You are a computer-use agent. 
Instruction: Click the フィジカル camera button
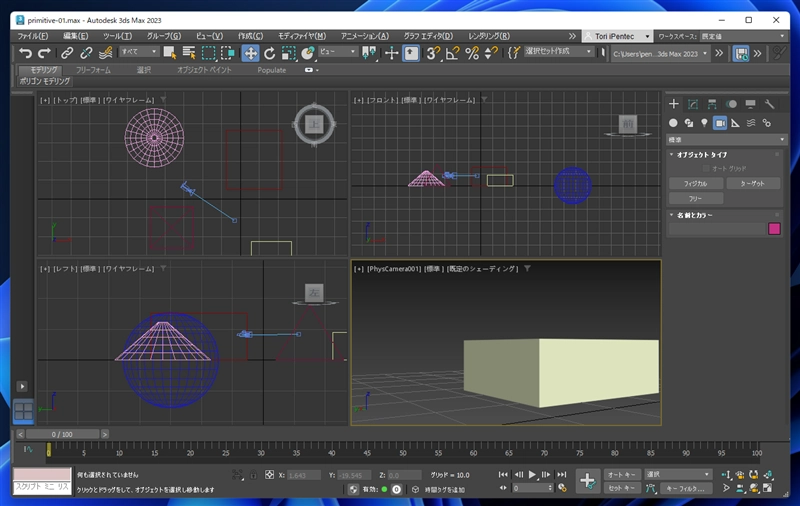(x=695, y=184)
